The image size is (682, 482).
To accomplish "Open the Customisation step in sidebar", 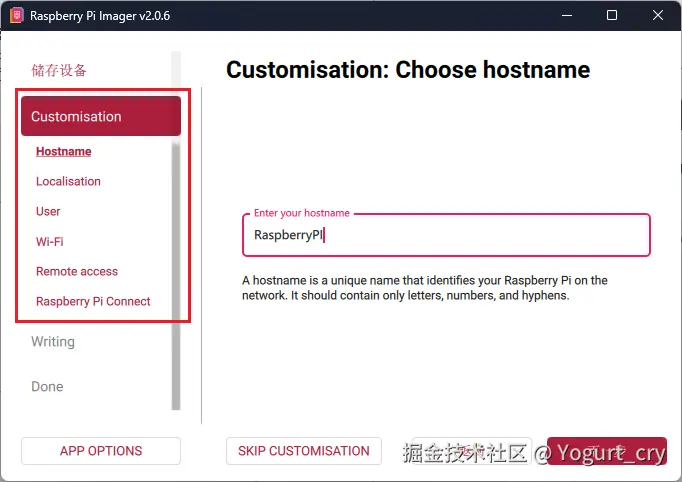I will [101, 116].
